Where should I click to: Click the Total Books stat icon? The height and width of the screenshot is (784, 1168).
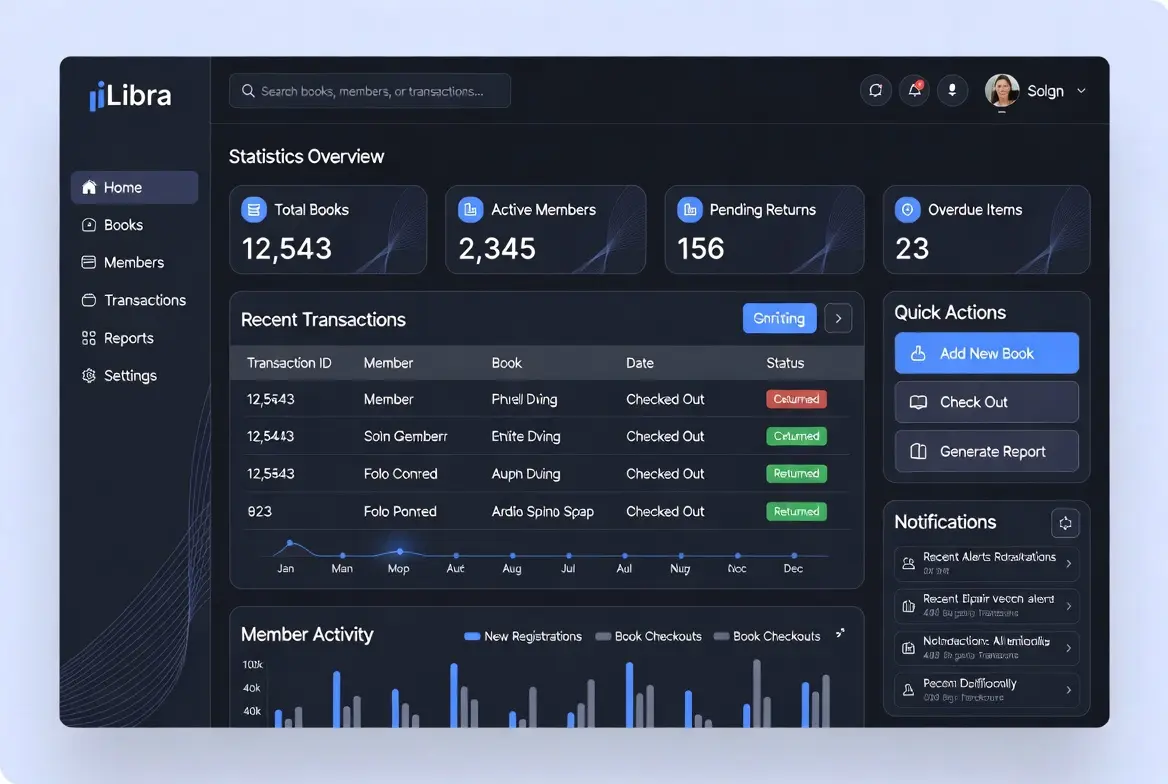point(254,210)
